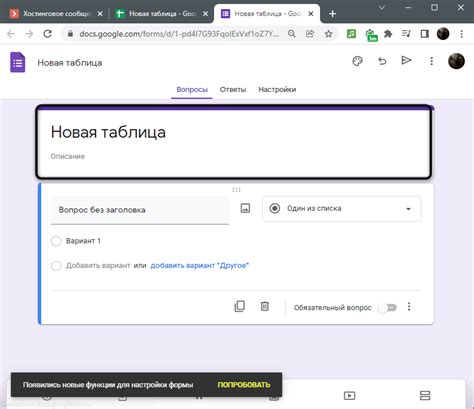This screenshot has height=409, width=474.
Task: Click the Вопрос без заголовка question field
Action: click(x=140, y=210)
